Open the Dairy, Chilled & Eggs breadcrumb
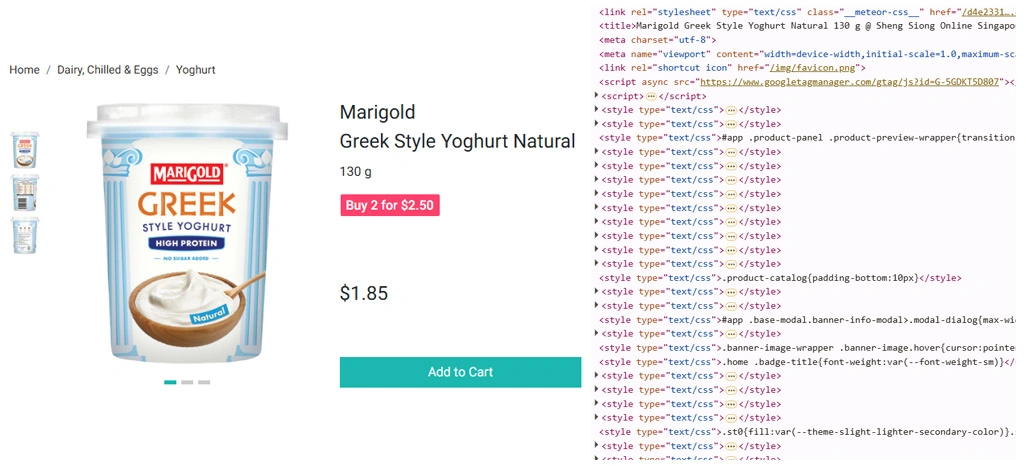This screenshot has height=466, width=1026. (x=108, y=70)
